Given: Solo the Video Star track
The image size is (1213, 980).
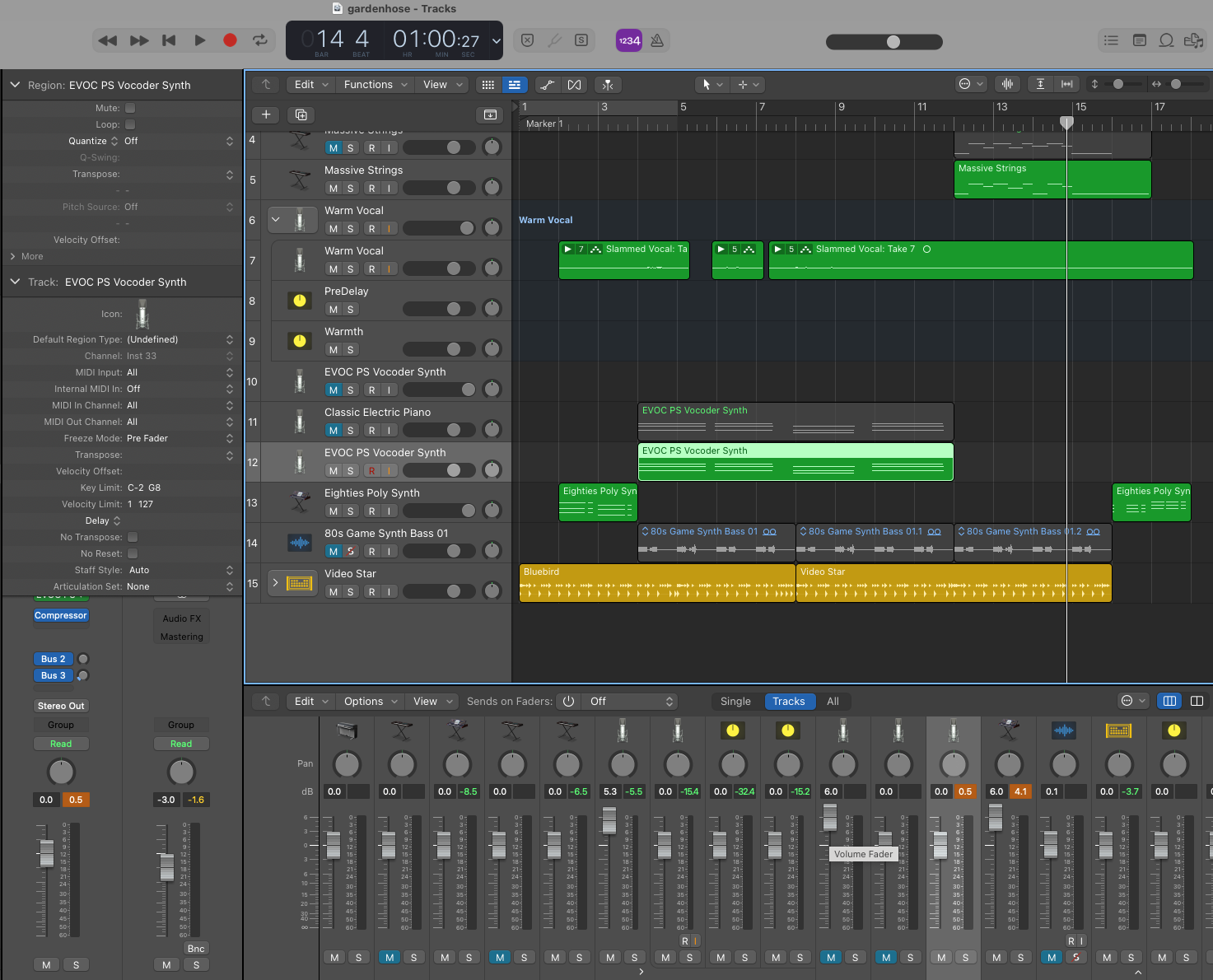Looking at the screenshot, I should point(351,591).
